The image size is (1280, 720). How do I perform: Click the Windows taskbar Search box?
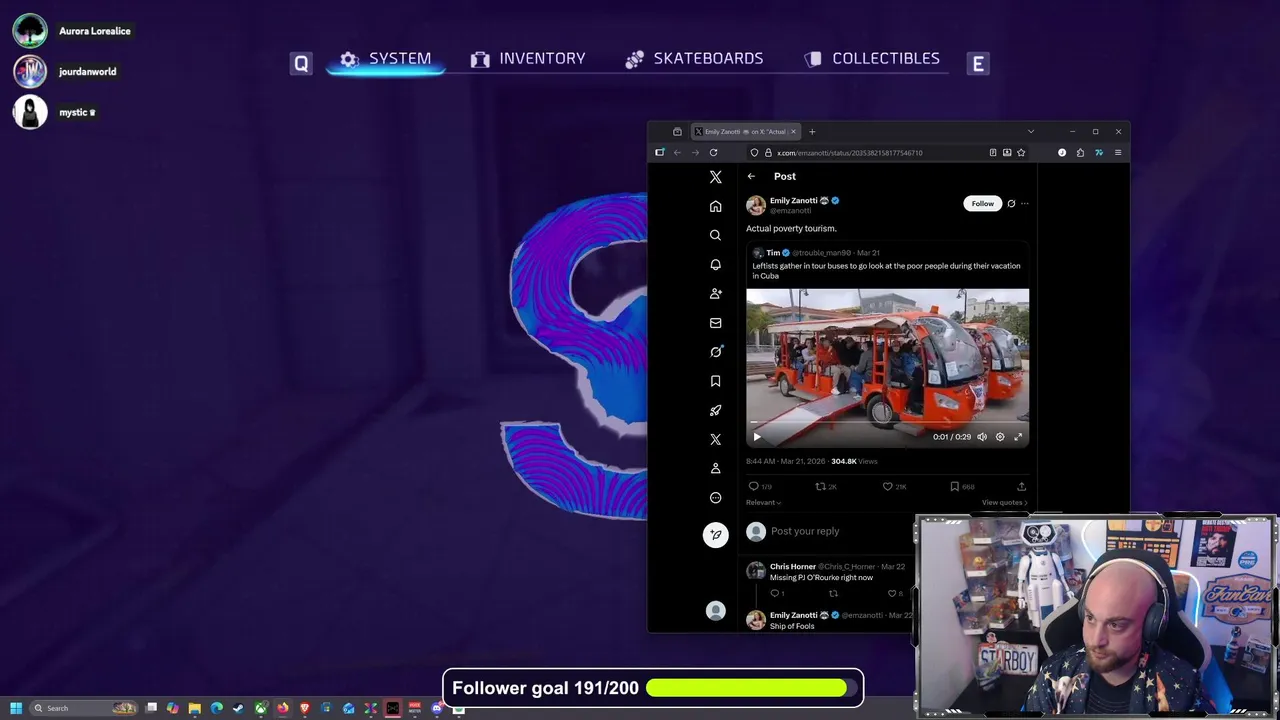pyautogui.click(x=84, y=708)
